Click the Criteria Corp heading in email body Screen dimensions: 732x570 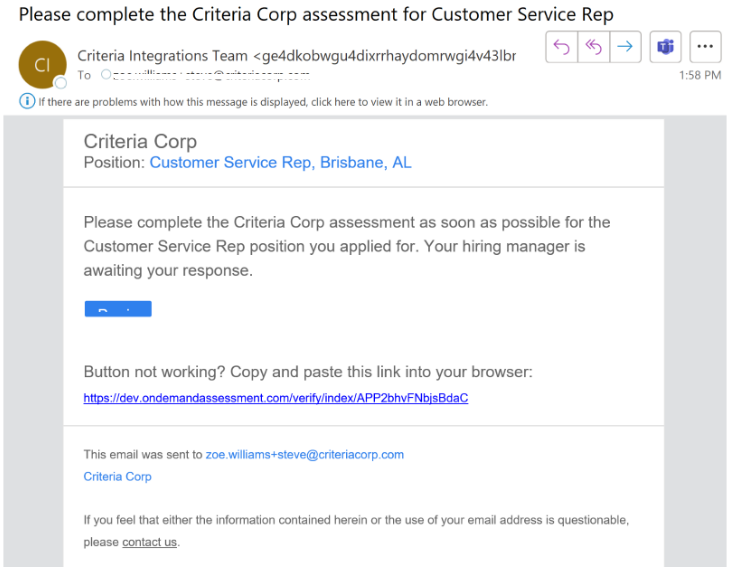pyautogui.click(x=140, y=142)
